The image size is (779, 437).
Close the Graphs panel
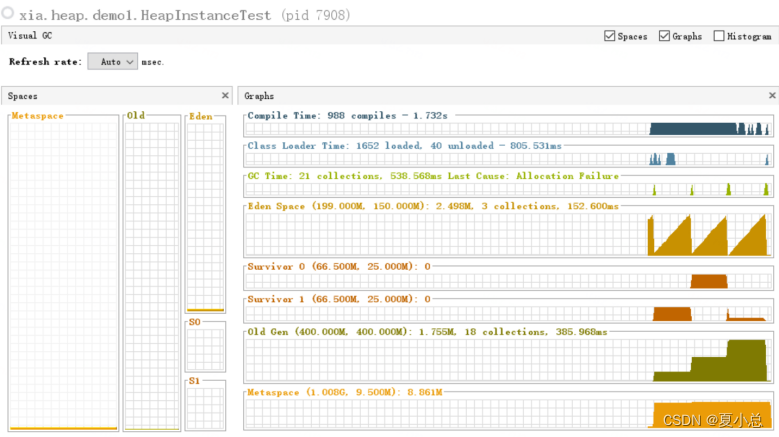(772, 95)
